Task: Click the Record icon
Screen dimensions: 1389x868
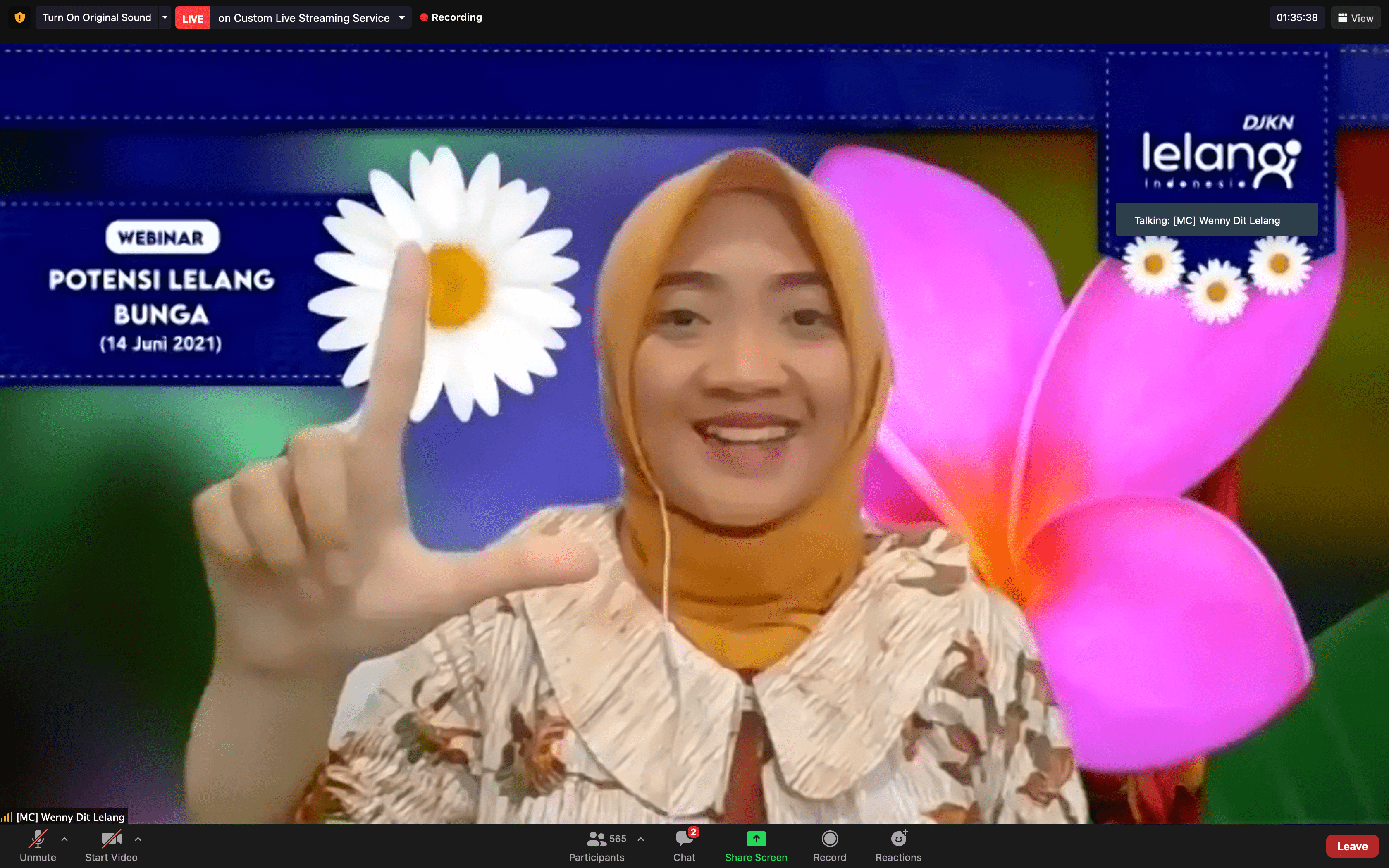Action: [829, 839]
